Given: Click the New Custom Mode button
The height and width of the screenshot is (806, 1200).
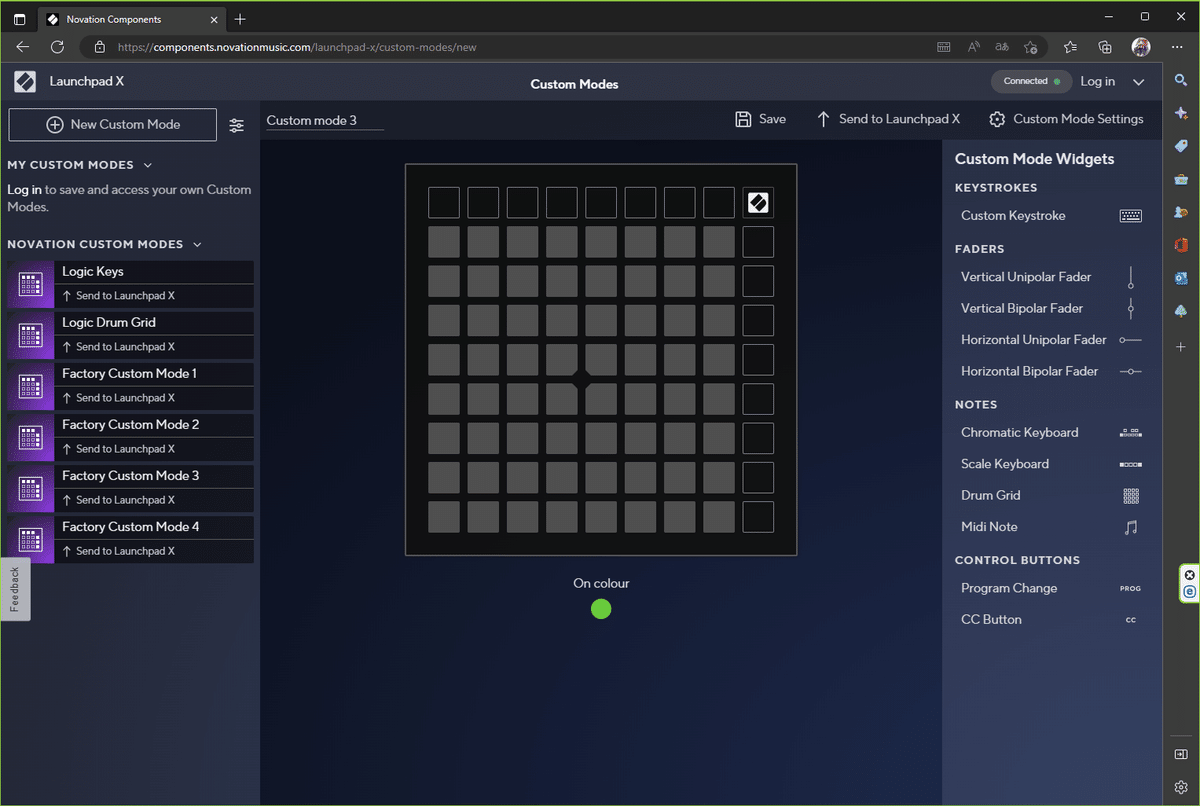Looking at the screenshot, I should 113,125.
